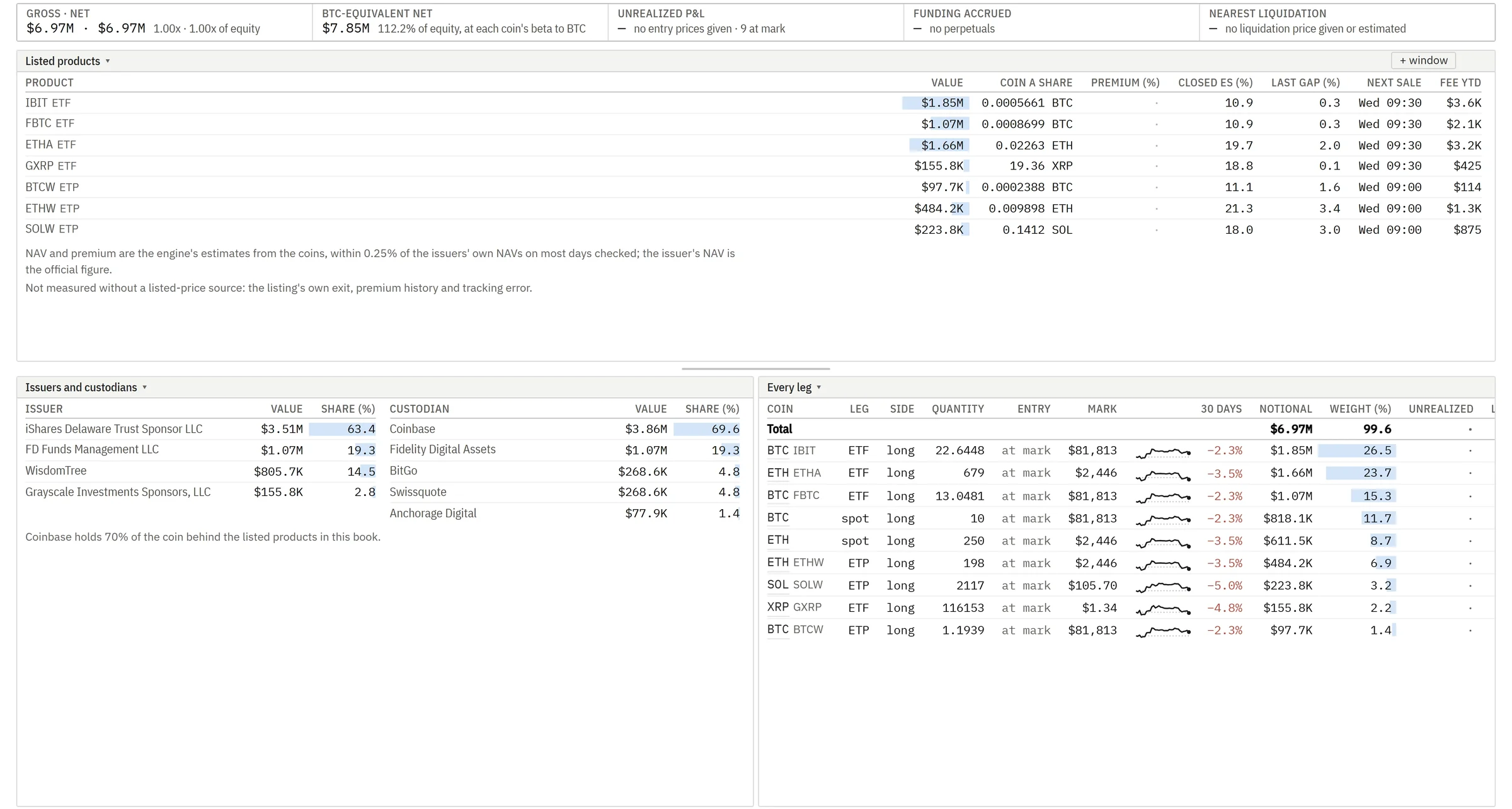Click iShares Delaware Trust Sponsor LLC issuer
Image resolution: width=1512 pixels, height=809 pixels.
[x=114, y=429]
